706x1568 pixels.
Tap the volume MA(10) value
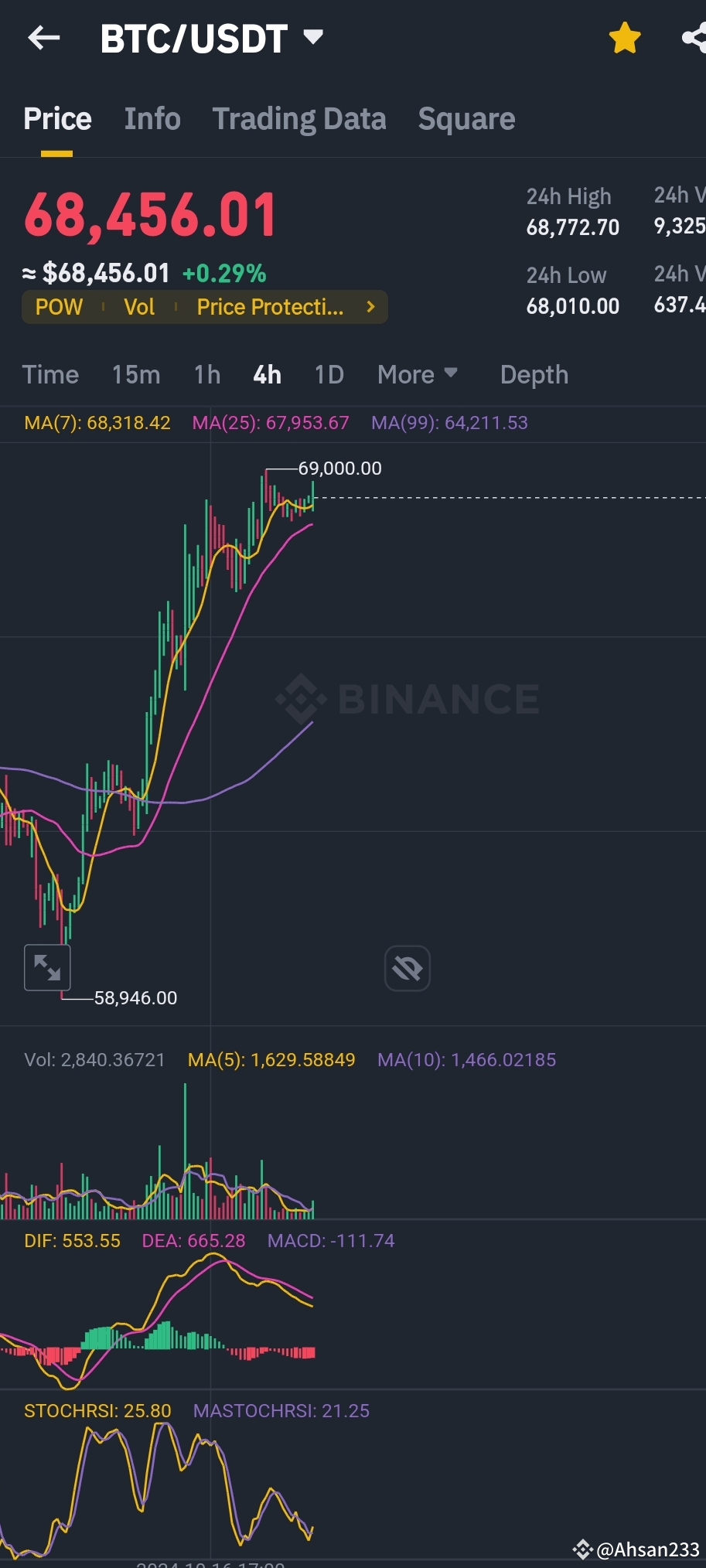click(x=467, y=1060)
